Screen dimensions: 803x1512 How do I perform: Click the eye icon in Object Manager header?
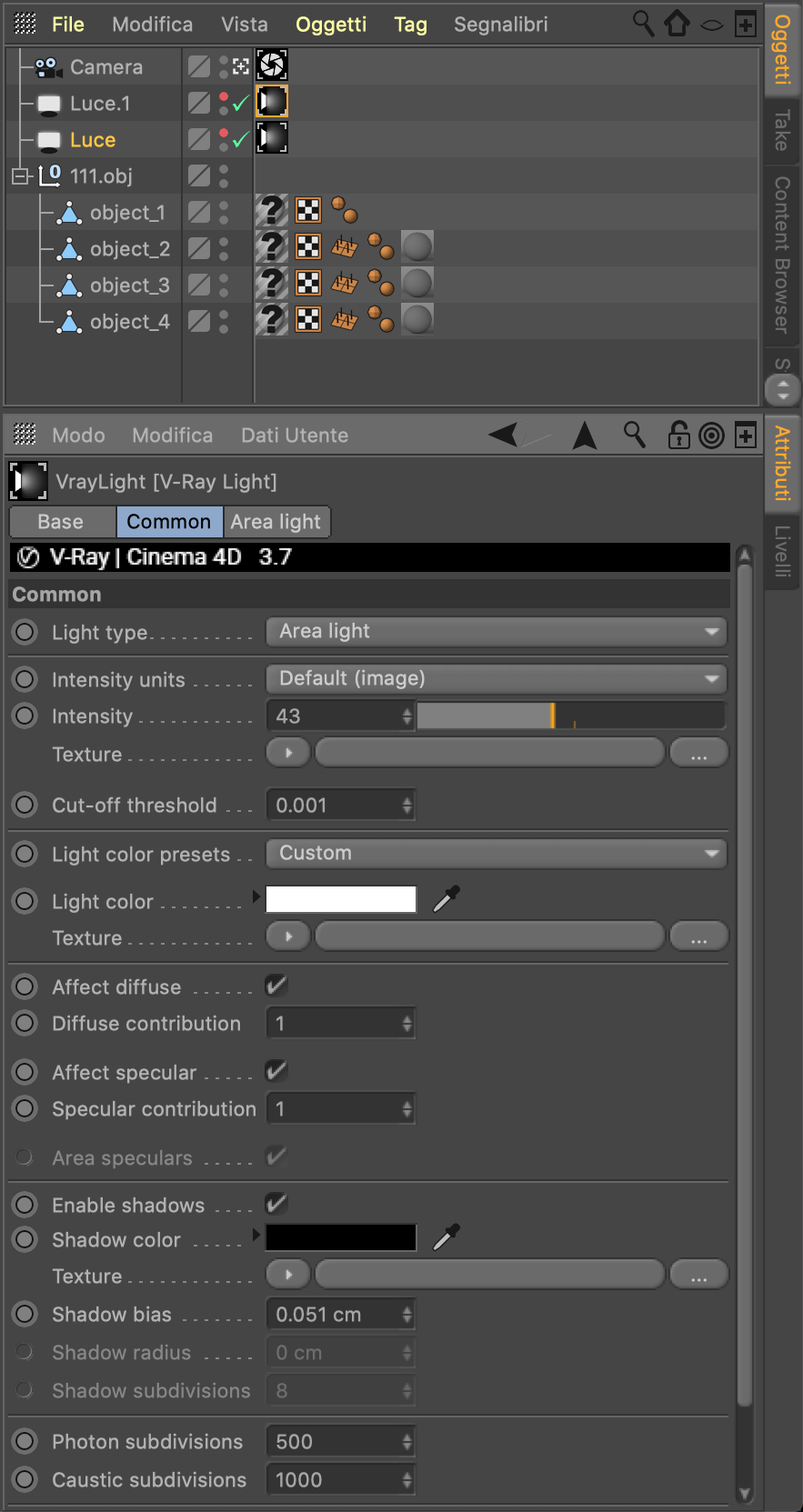click(712, 25)
